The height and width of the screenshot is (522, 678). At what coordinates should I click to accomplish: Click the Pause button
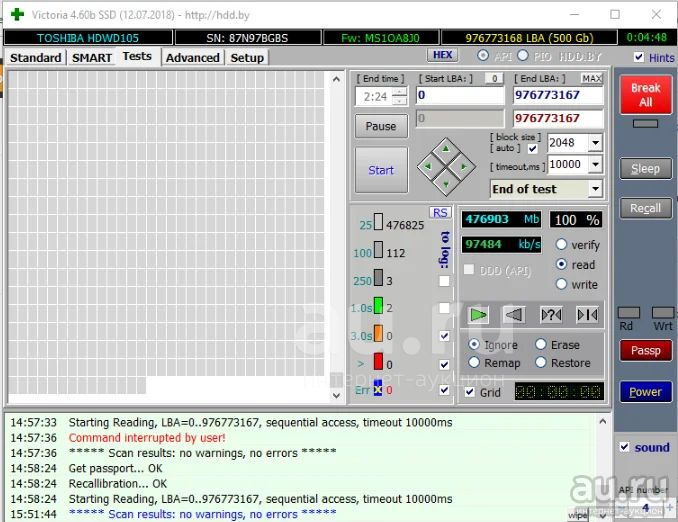pyautogui.click(x=381, y=126)
